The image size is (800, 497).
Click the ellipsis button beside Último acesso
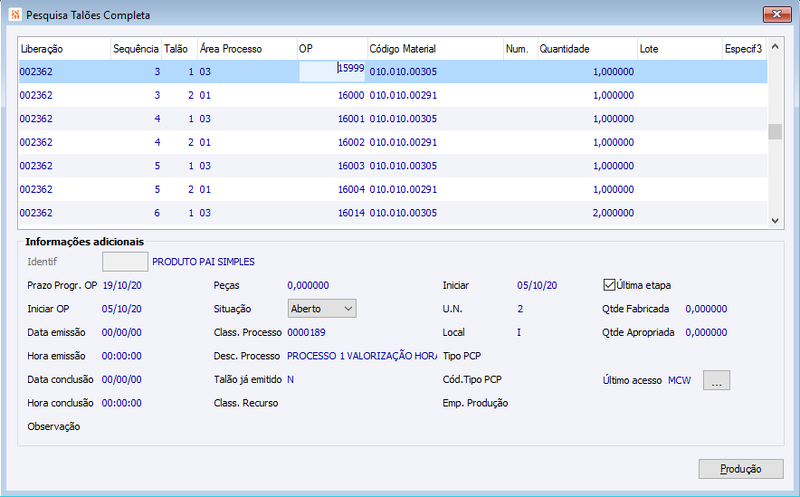pos(716,380)
